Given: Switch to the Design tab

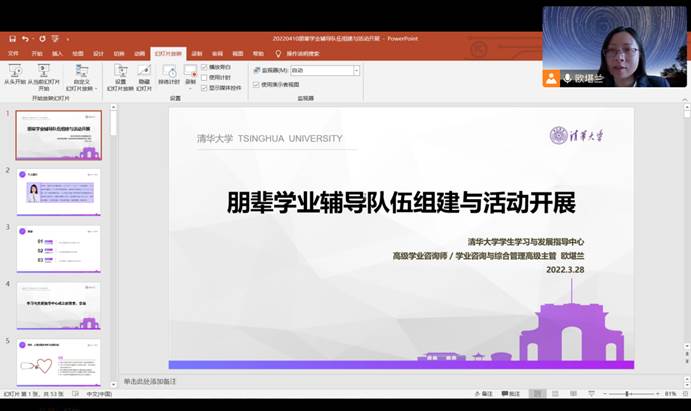Looking at the screenshot, I should click(x=98, y=53).
